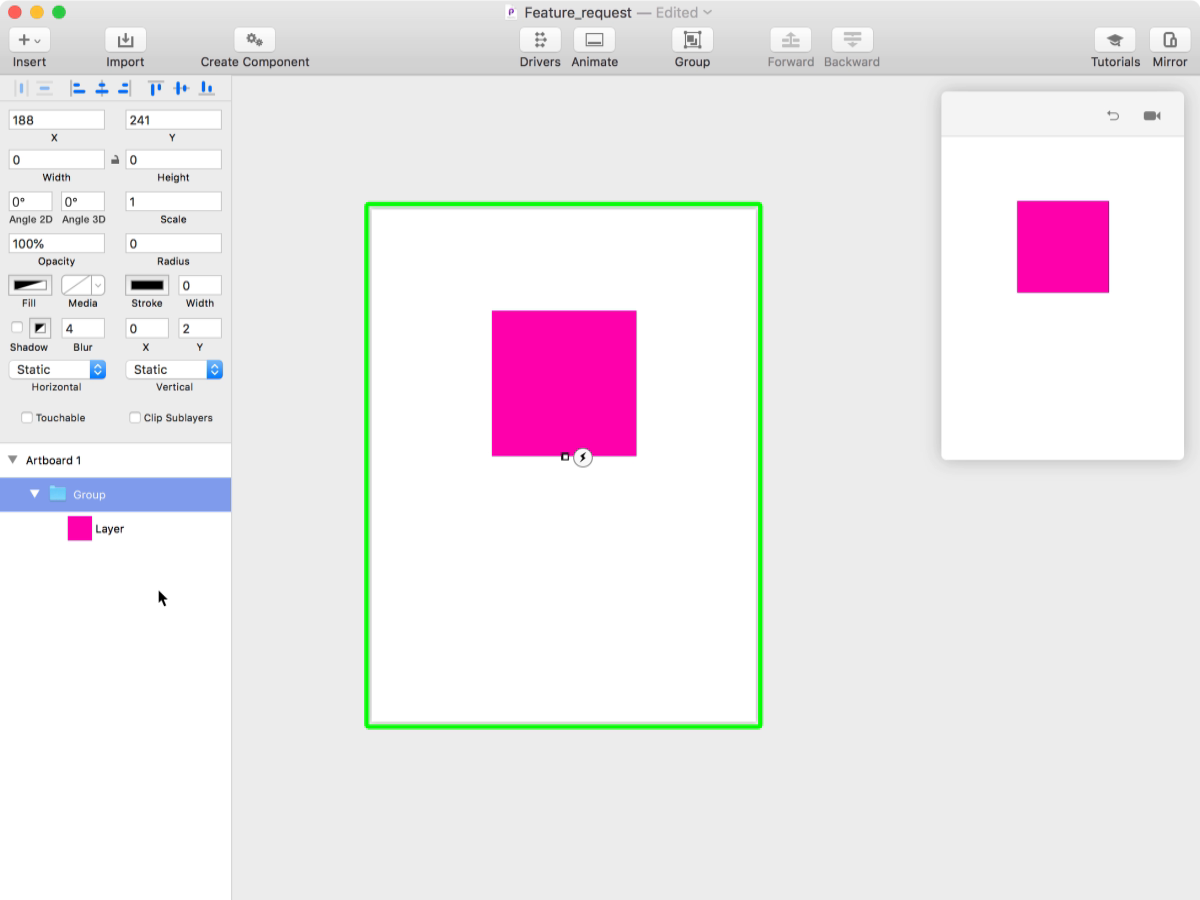Click the Create Component gear icon
The width and height of the screenshot is (1200, 900).
pyautogui.click(x=254, y=40)
